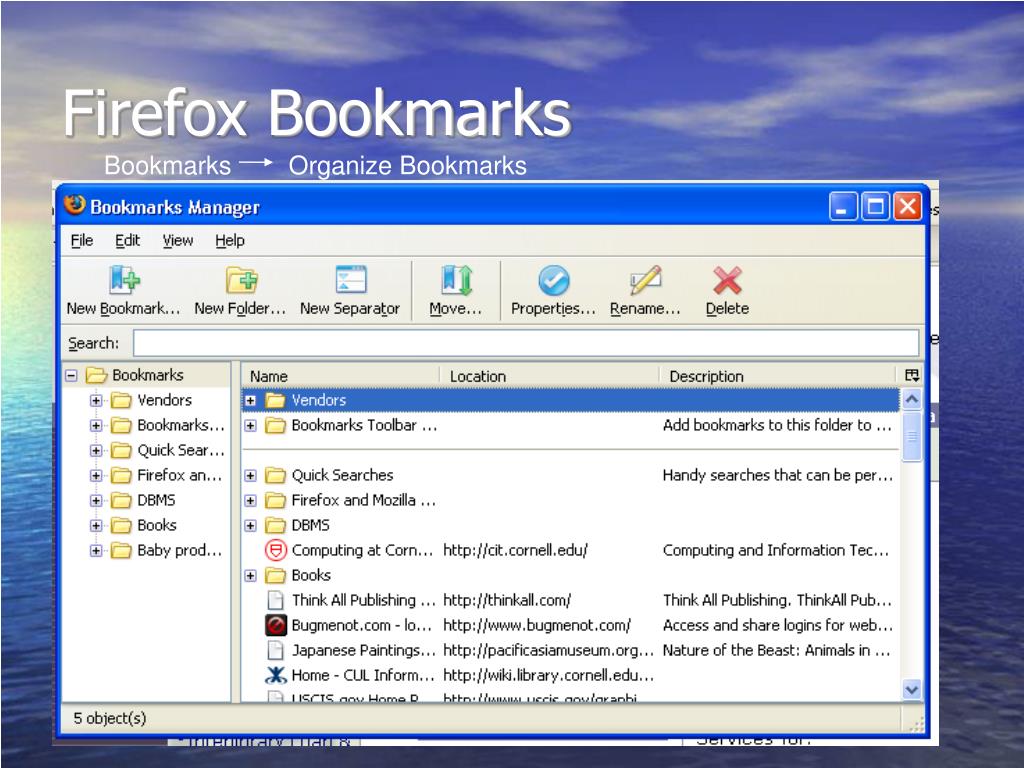Expand the Vendors row in the list
1024x768 pixels.
click(x=250, y=400)
